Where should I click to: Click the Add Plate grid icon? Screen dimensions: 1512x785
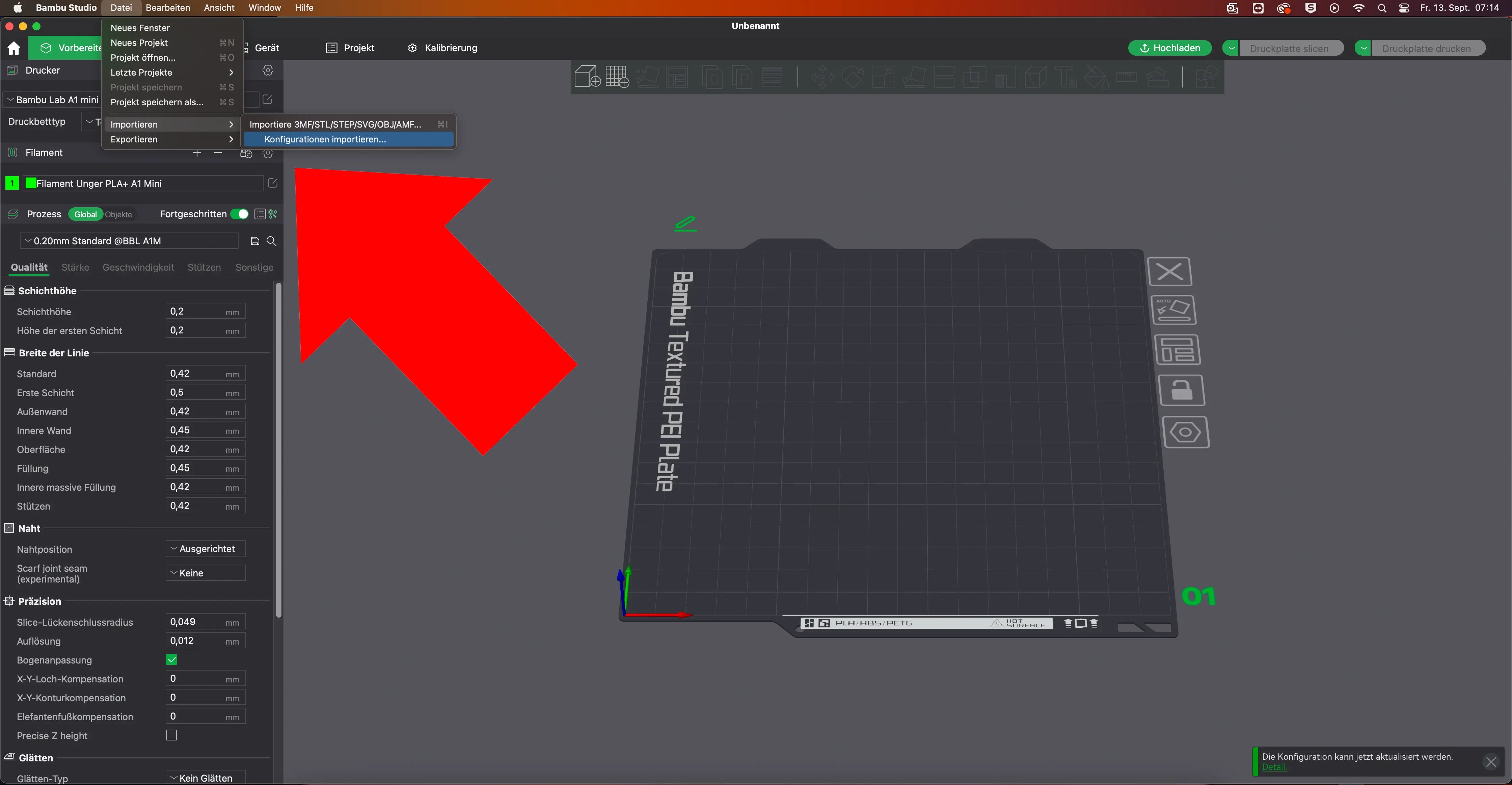pos(617,77)
